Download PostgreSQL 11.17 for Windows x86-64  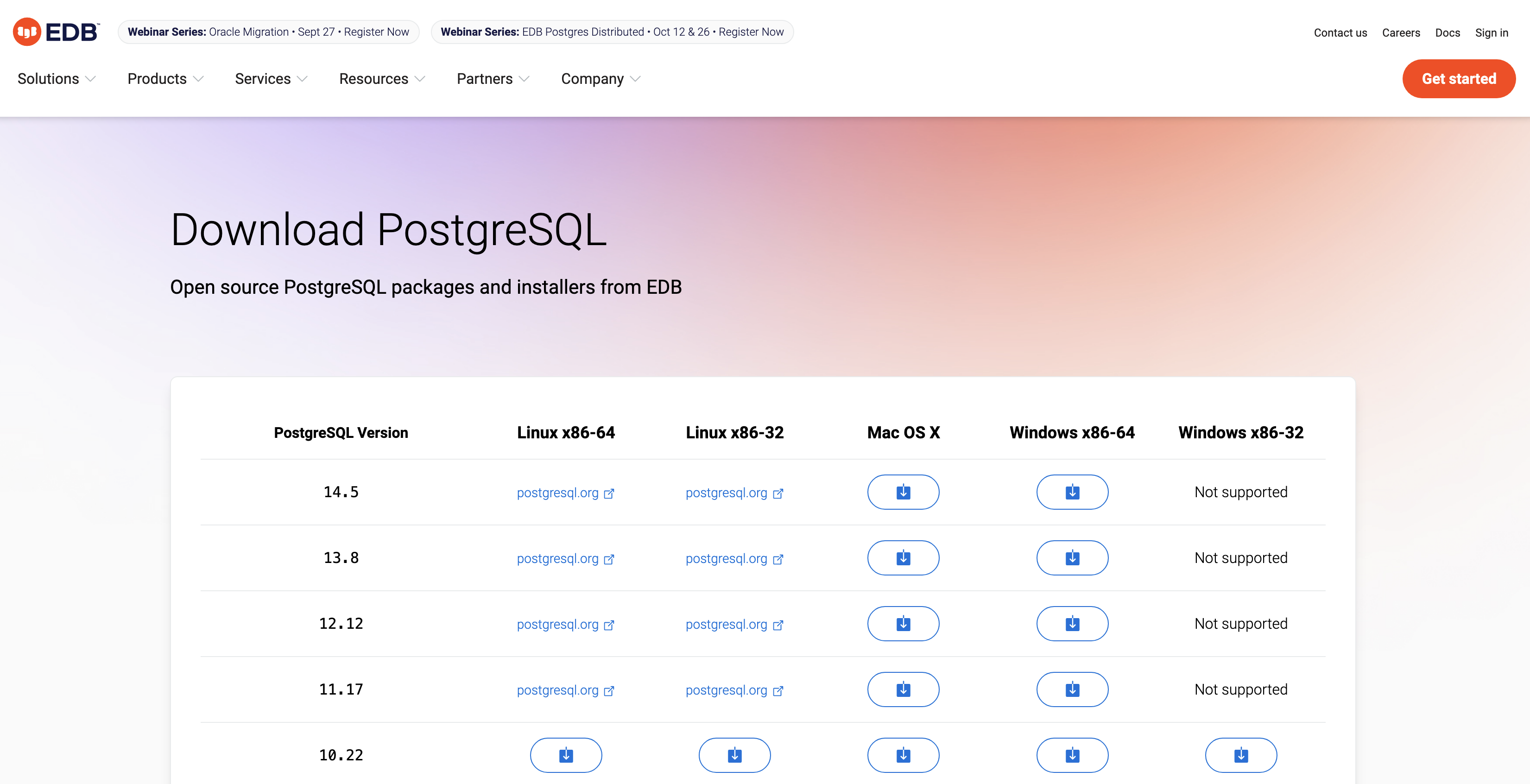point(1072,689)
